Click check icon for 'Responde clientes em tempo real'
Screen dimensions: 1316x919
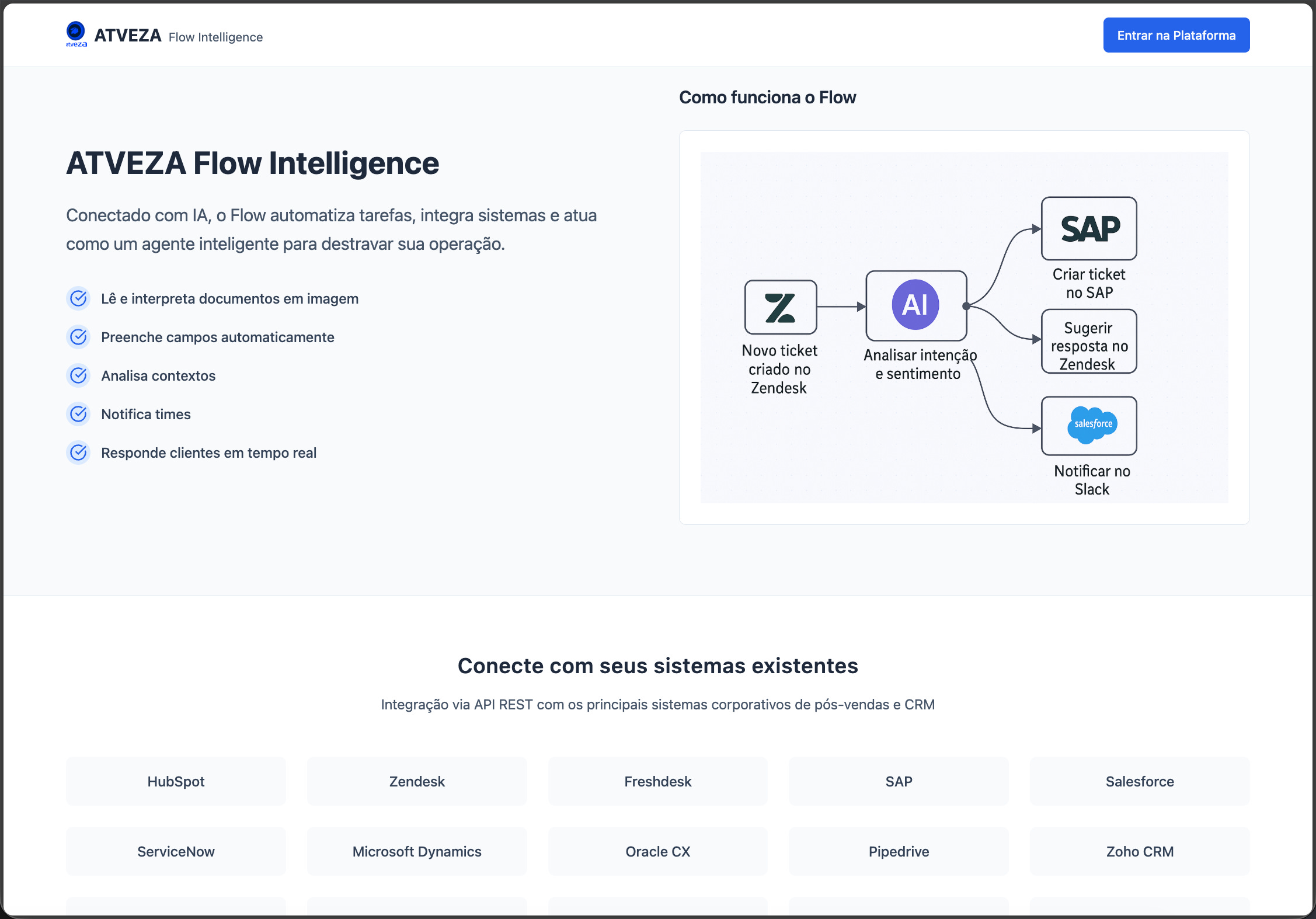coord(78,452)
